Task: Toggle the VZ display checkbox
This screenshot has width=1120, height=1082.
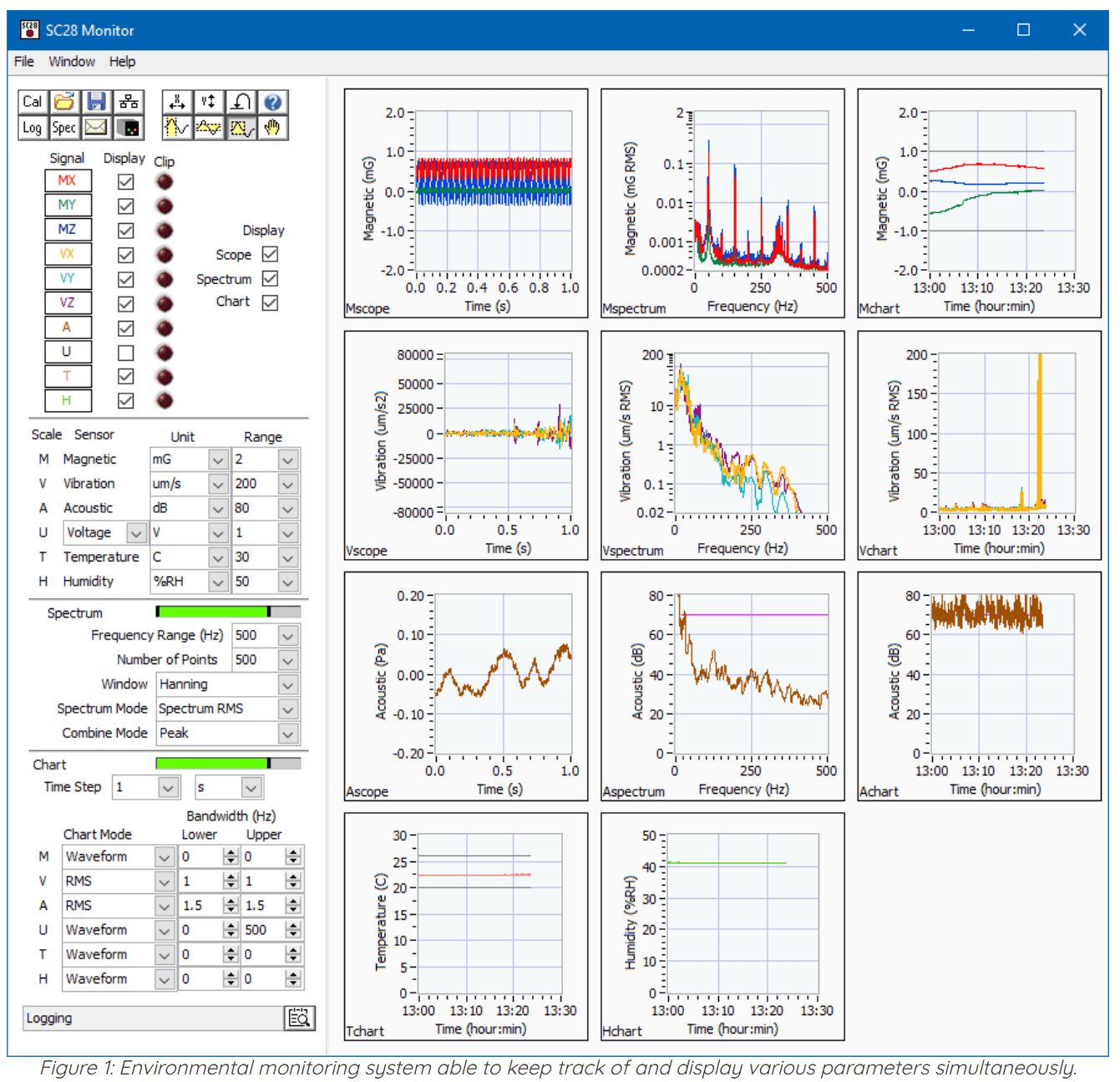Action: 126,303
